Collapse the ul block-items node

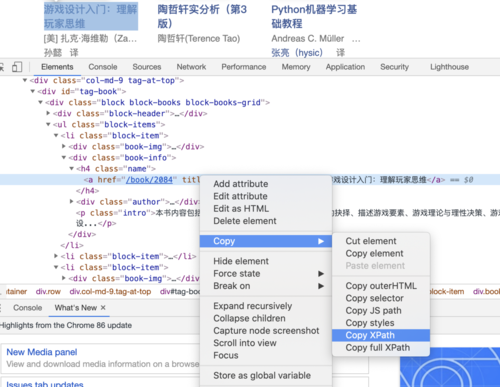(48, 124)
